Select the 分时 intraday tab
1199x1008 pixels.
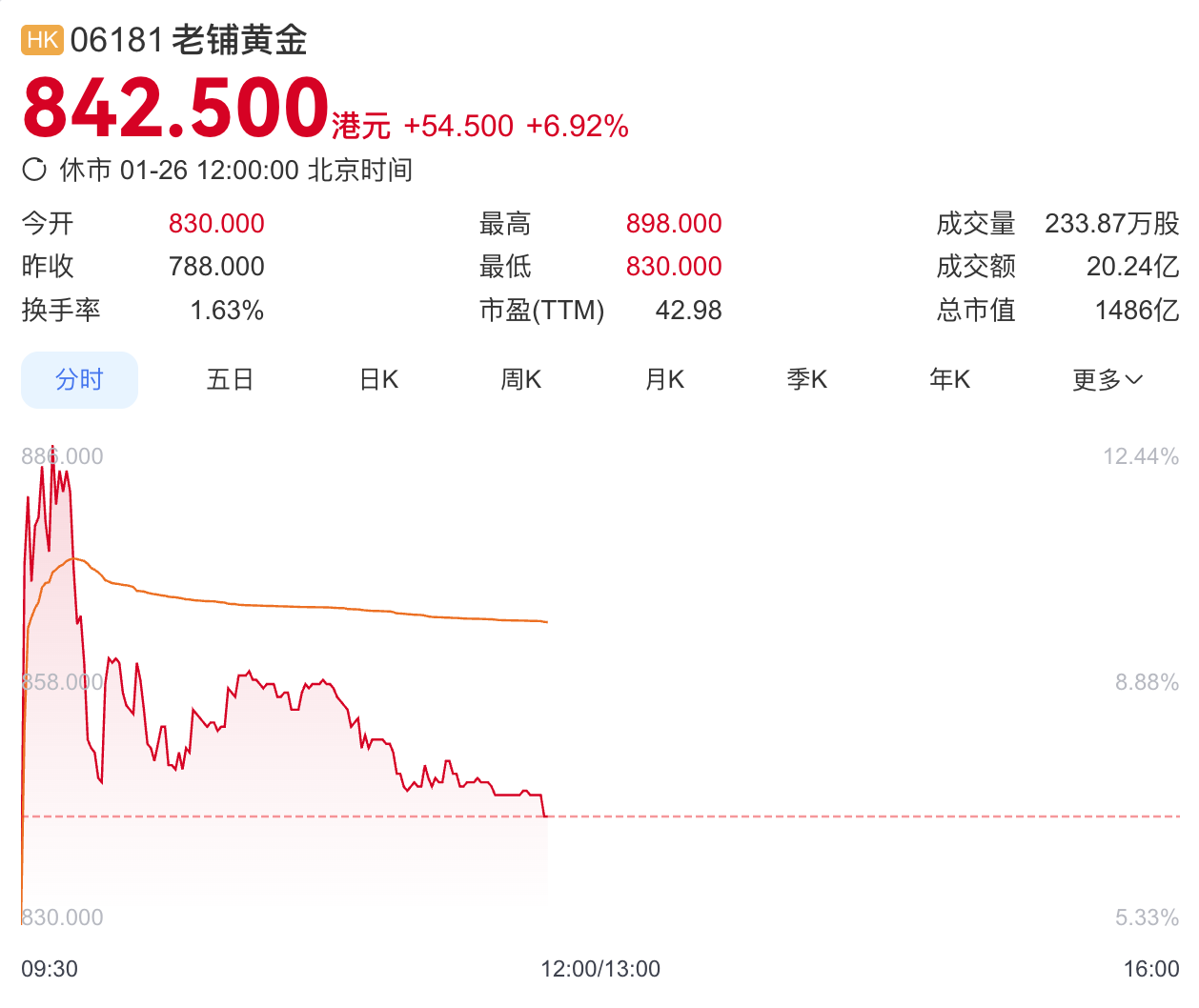(79, 380)
